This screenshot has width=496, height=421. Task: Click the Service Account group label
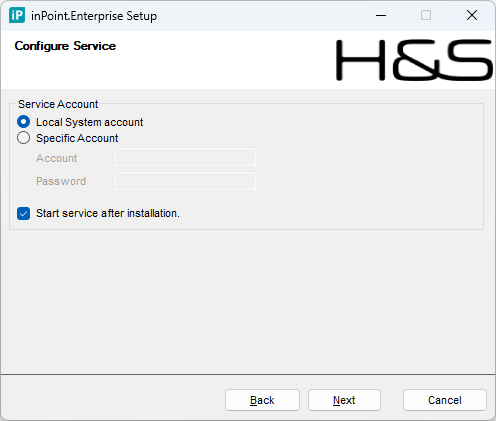click(x=58, y=104)
